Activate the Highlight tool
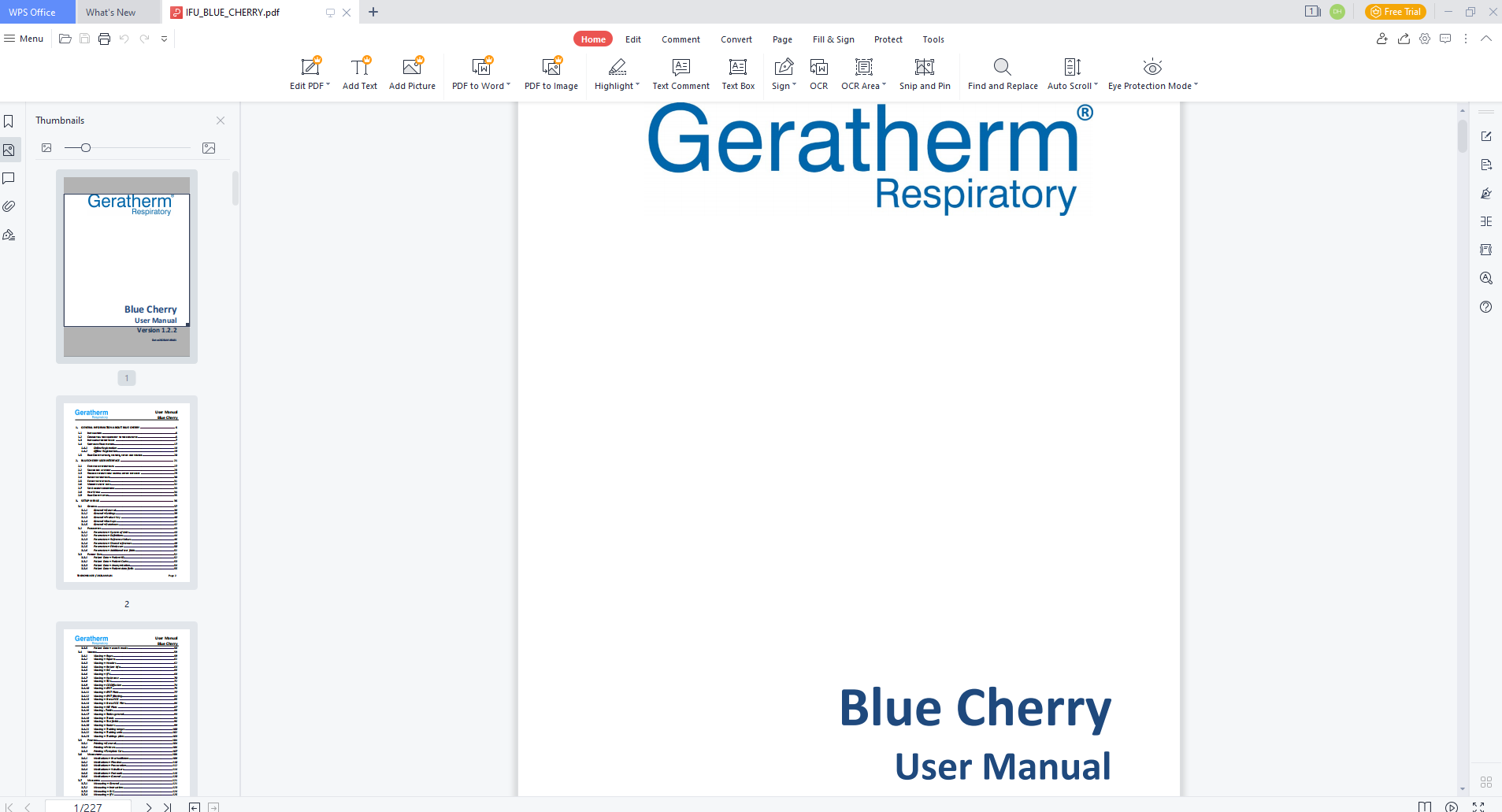 617,74
